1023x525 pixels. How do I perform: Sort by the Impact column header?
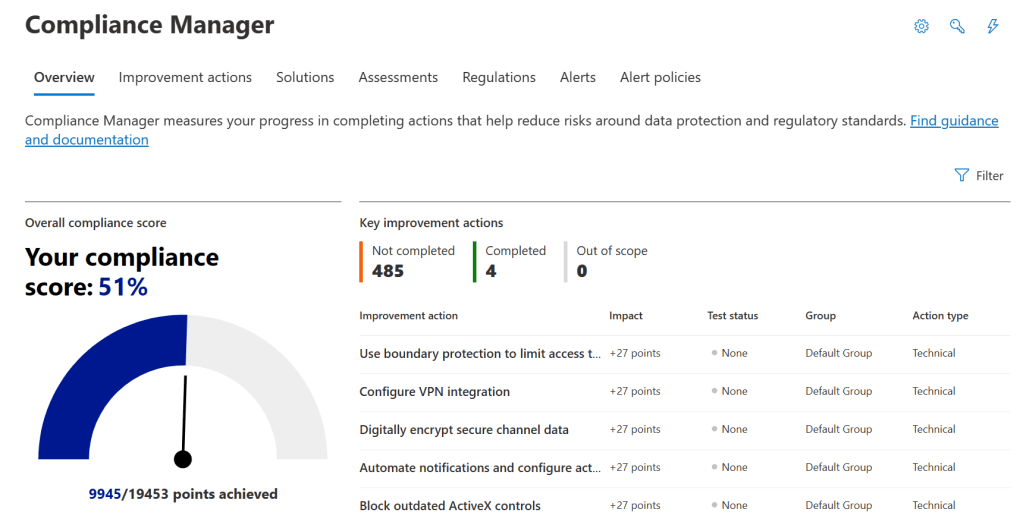[x=625, y=316]
